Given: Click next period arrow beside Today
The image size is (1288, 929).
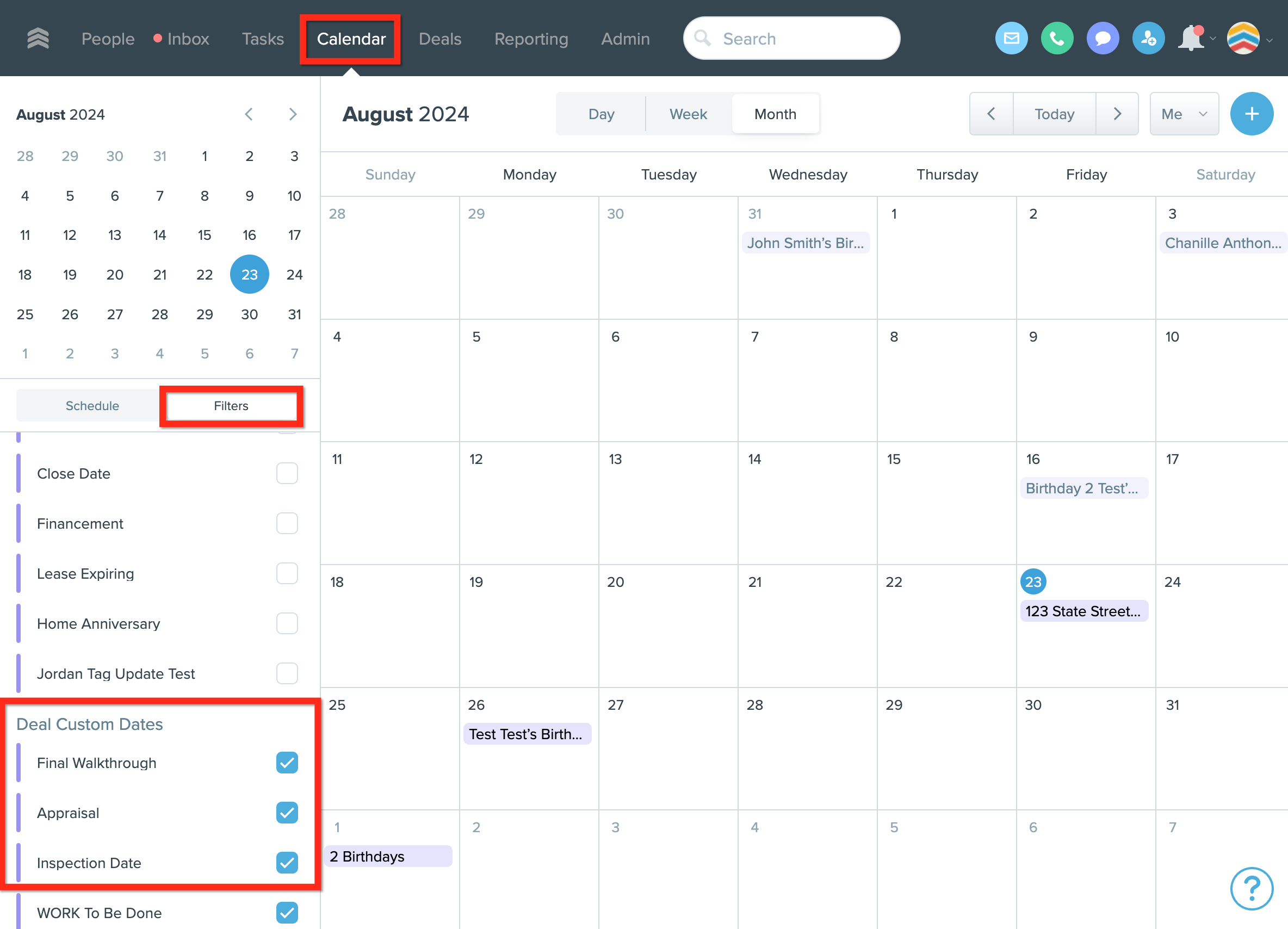Looking at the screenshot, I should 1117,114.
